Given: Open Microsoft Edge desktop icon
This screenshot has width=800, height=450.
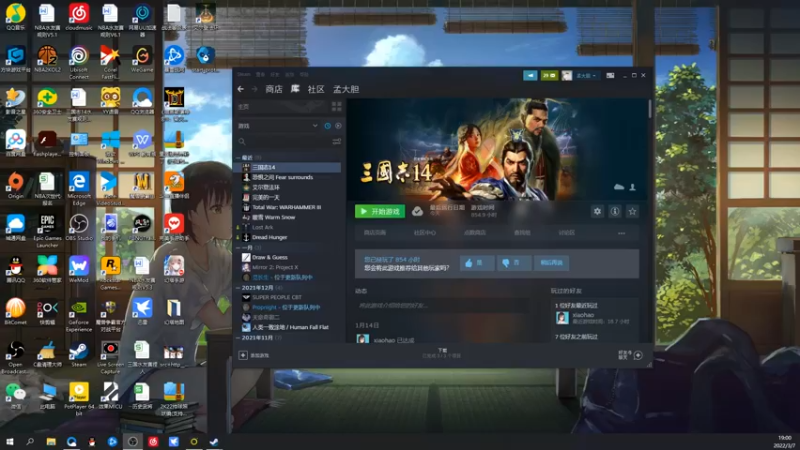Looking at the screenshot, I should click(x=79, y=189).
